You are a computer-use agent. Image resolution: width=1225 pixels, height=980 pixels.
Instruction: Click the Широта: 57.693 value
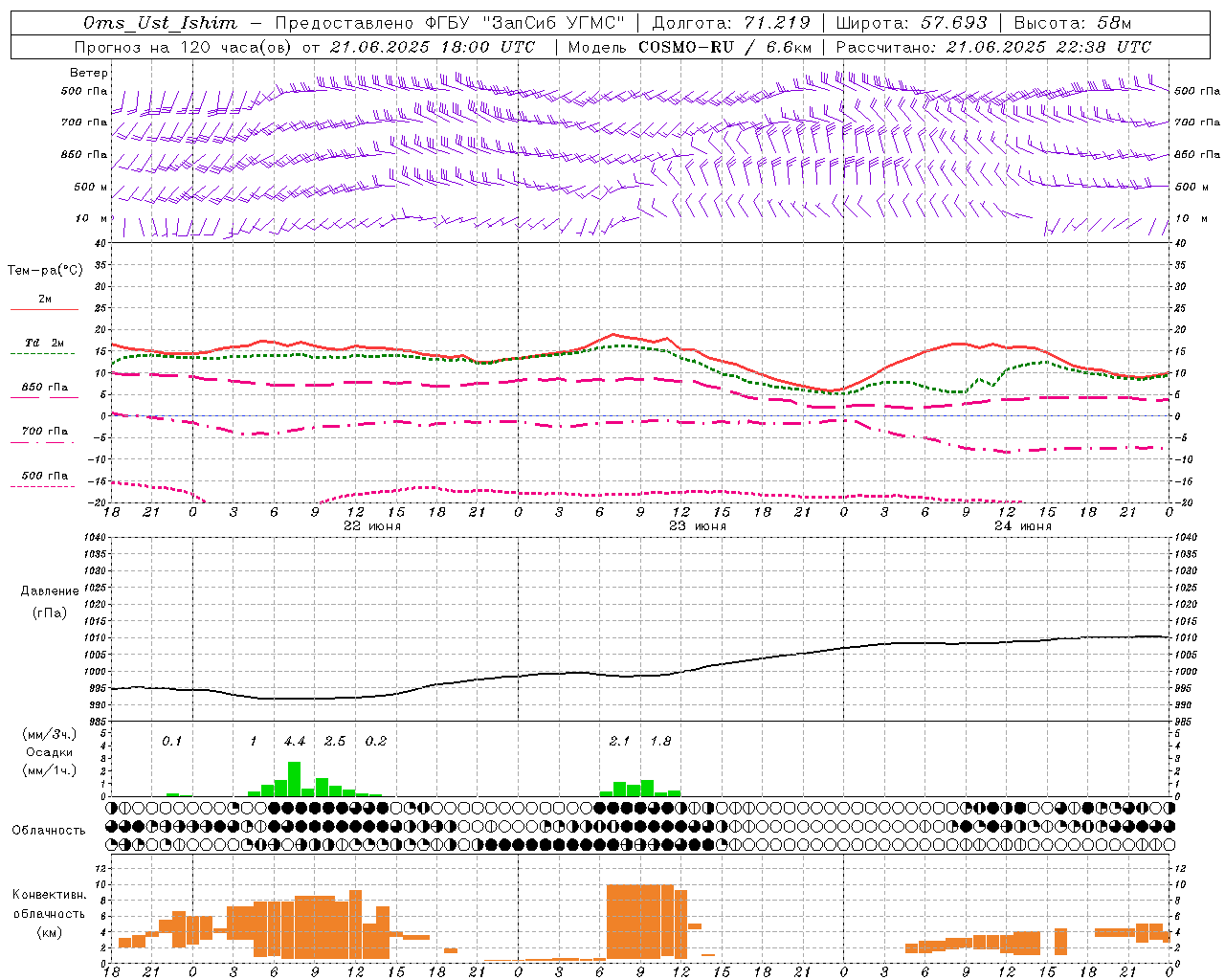click(x=911, y=23)
